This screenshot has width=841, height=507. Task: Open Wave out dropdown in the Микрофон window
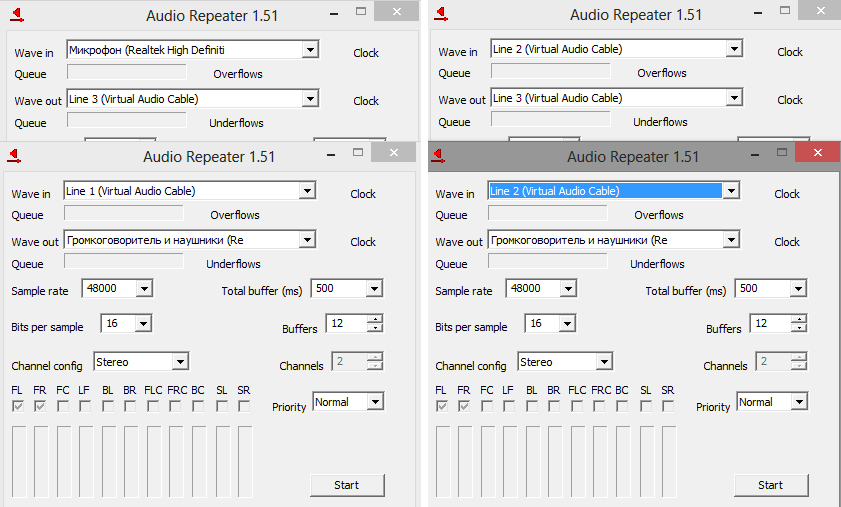[310, 99]
